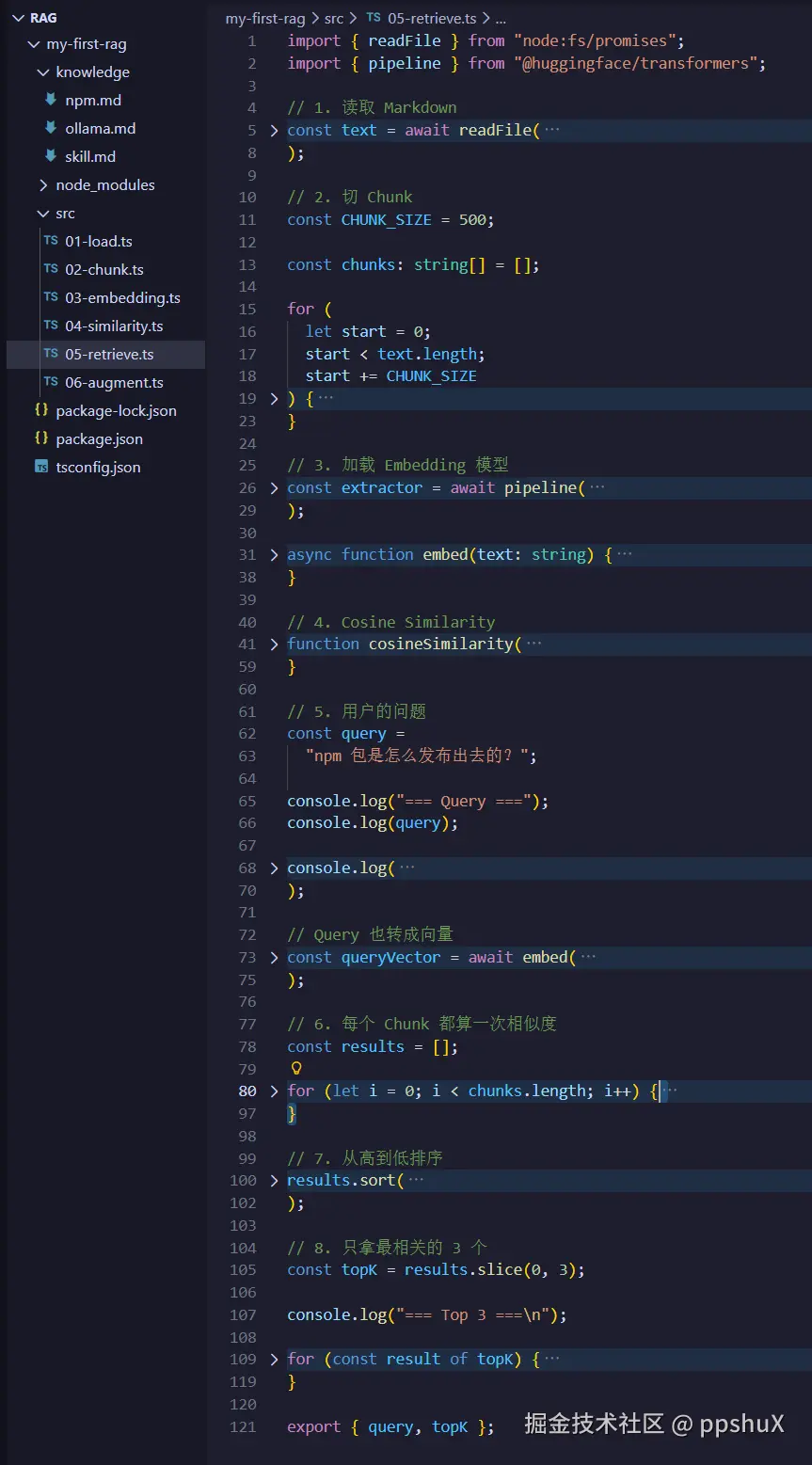Click the TS icon beside 04-similarity.ts
The image size is (812, 1465).
pos(51,326)
